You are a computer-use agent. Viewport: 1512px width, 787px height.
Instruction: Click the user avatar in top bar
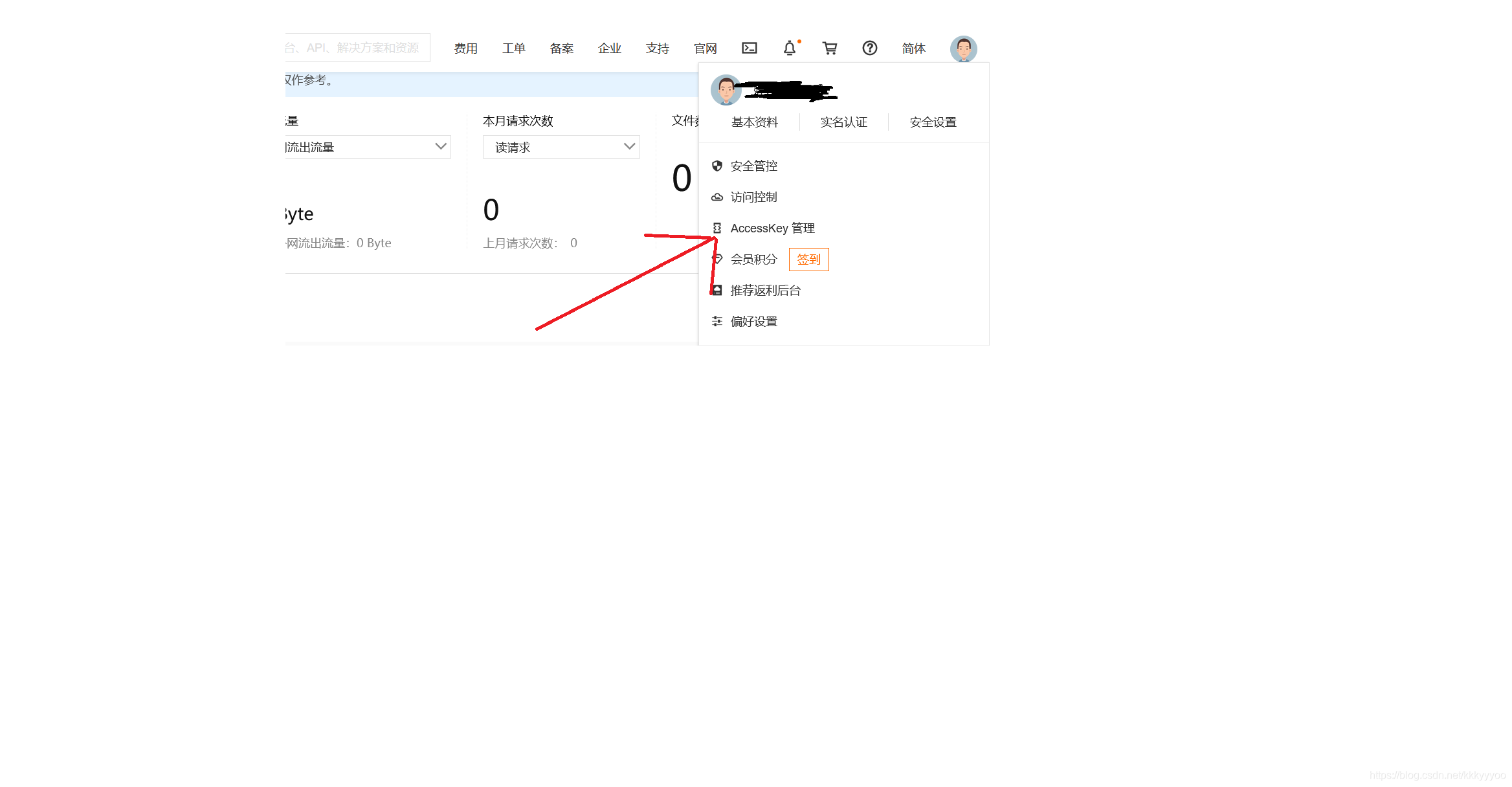point(963,49)
